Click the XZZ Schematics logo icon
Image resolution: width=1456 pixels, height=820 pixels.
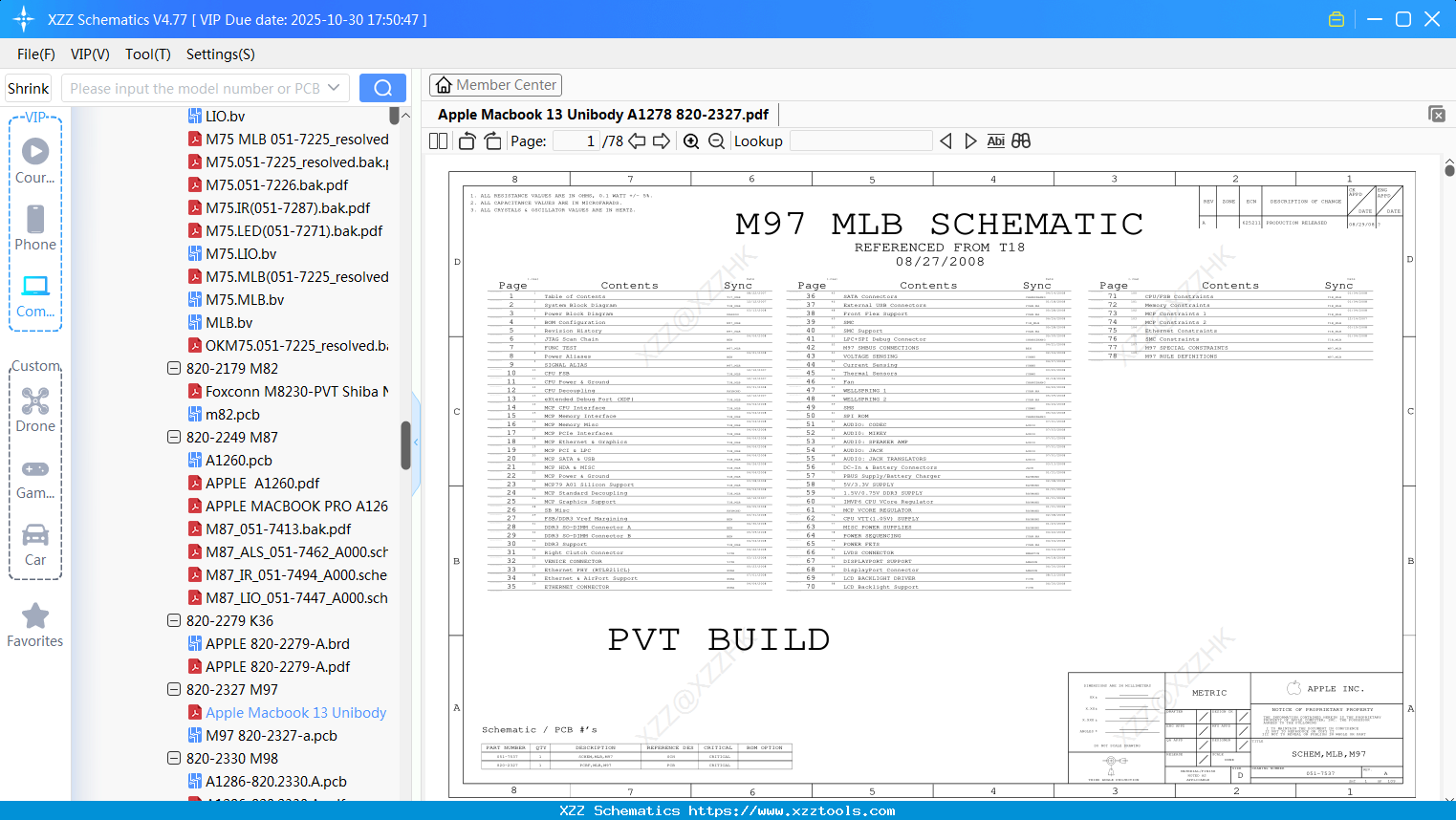point(24,19)
